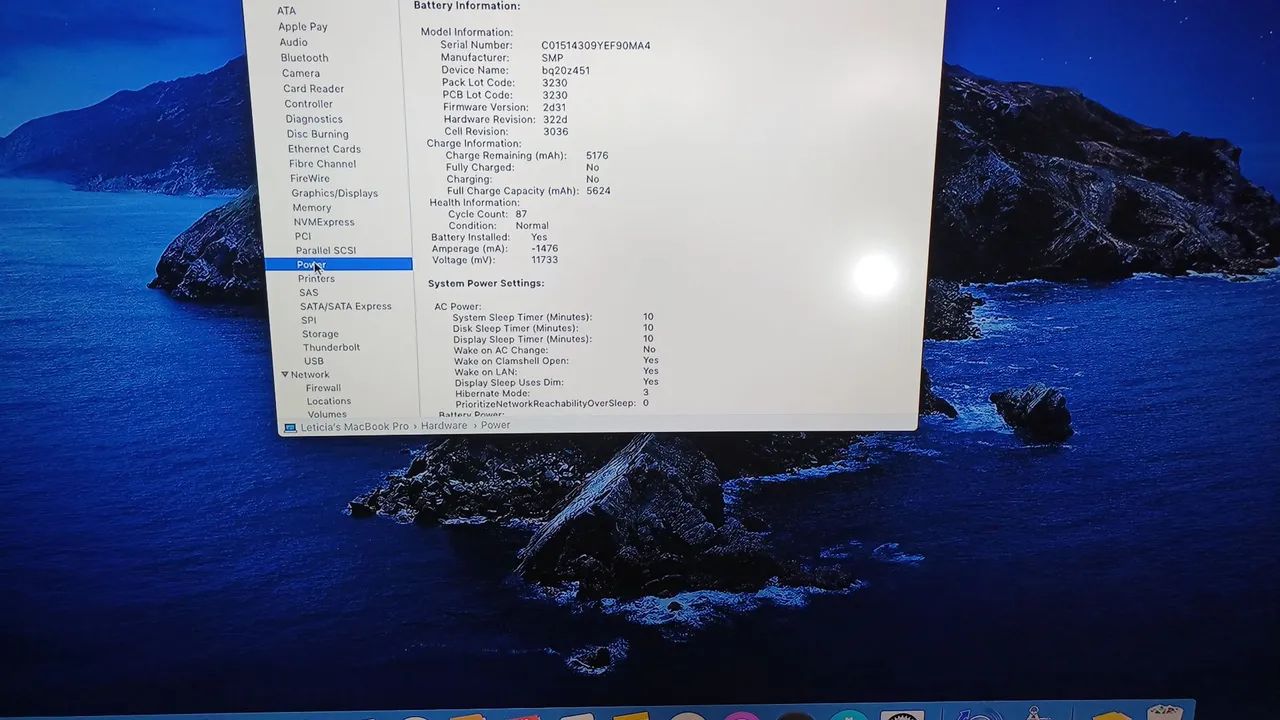
Task: Select Parallel SCSI in the sidebar
Action: point(325,250)
